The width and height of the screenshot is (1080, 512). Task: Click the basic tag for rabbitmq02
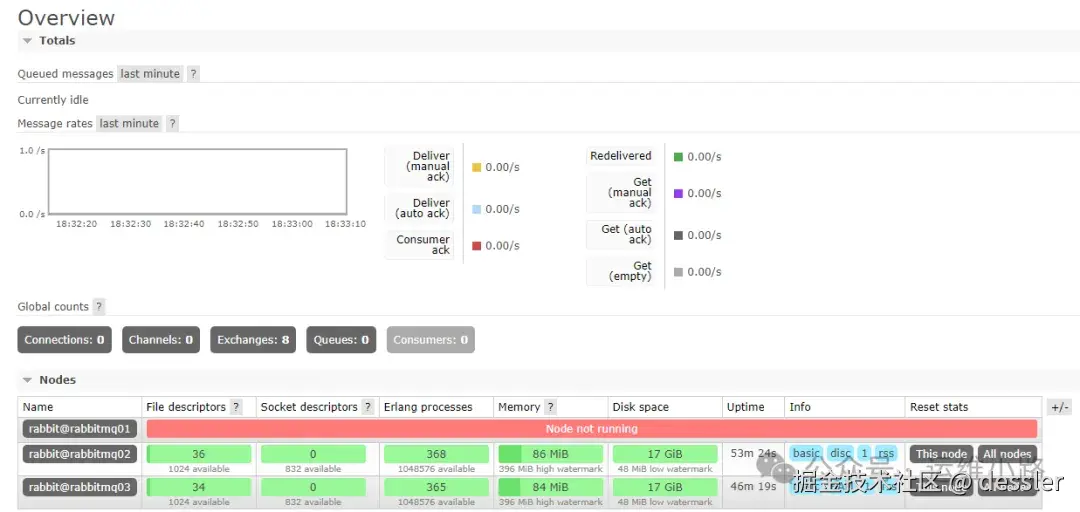[807, 453]
